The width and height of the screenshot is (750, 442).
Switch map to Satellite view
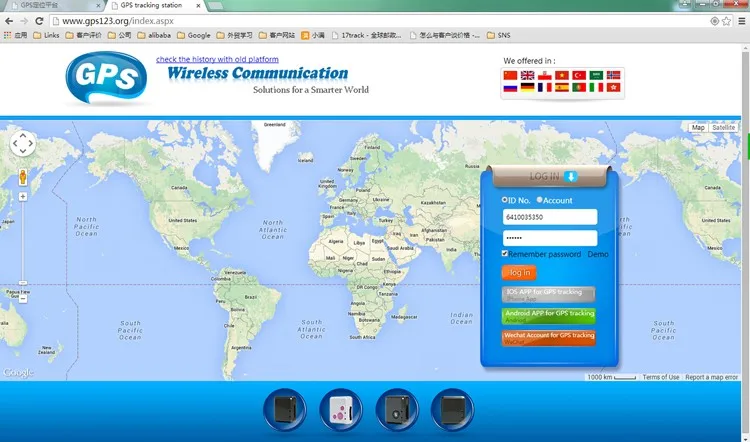pos(724,128)
